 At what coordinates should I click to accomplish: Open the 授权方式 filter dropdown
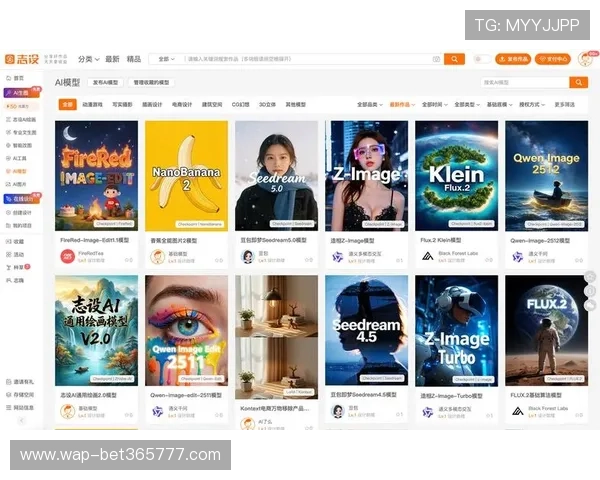tap(532, 104)
